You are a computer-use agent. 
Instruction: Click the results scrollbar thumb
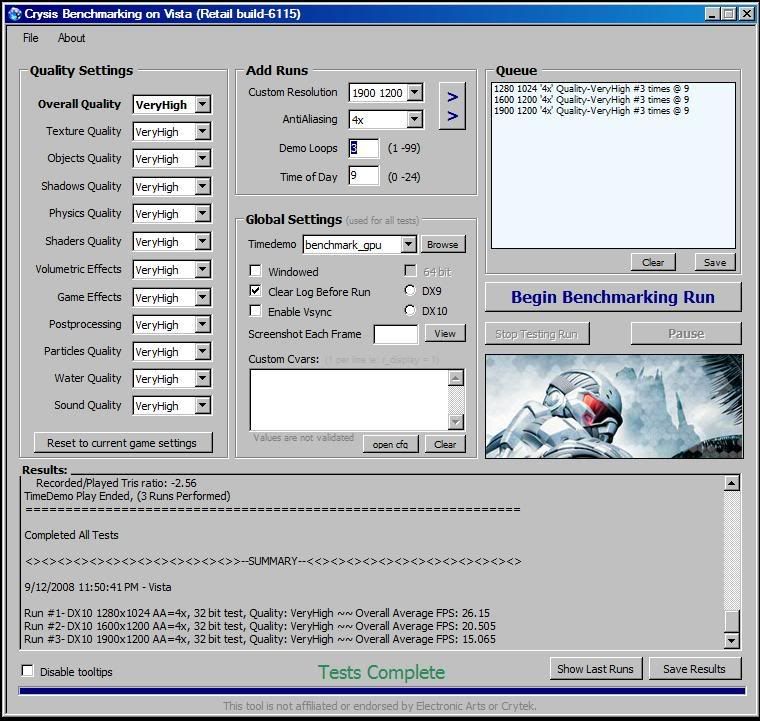click(731, 621)
